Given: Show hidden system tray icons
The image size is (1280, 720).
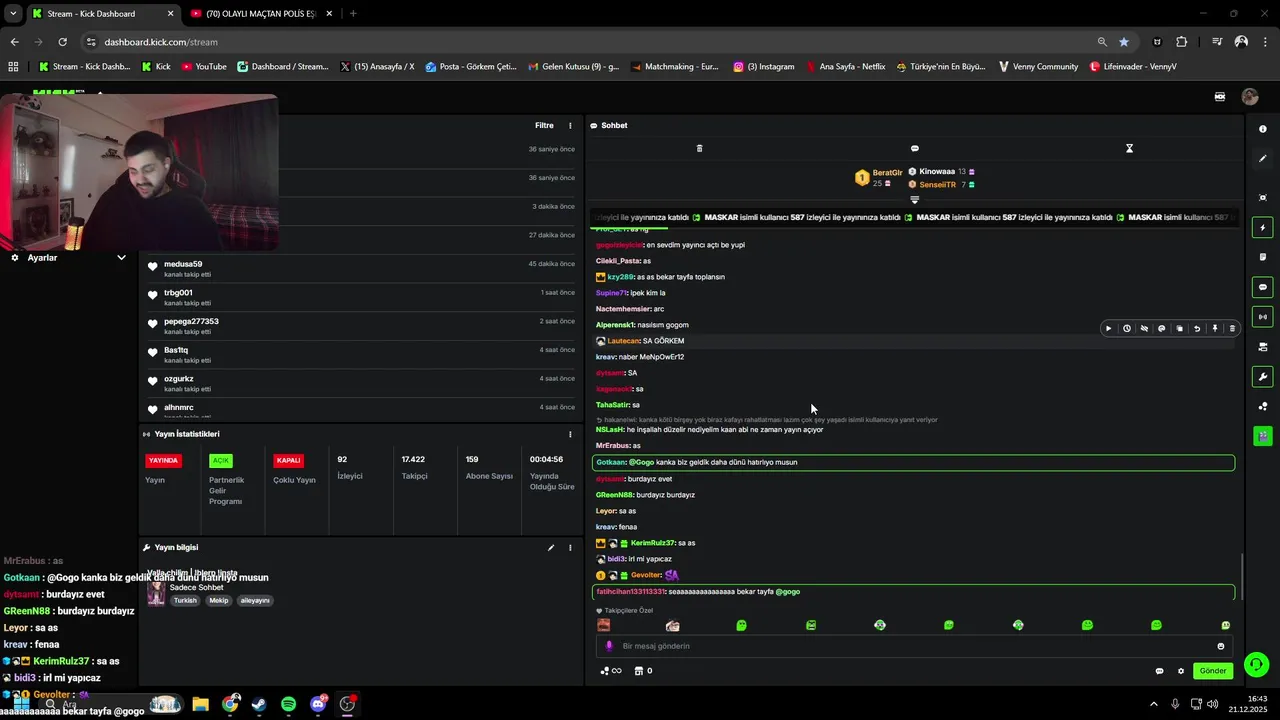Looking at the screenshot, I should pyautogui.click(x=1153, y=704).
